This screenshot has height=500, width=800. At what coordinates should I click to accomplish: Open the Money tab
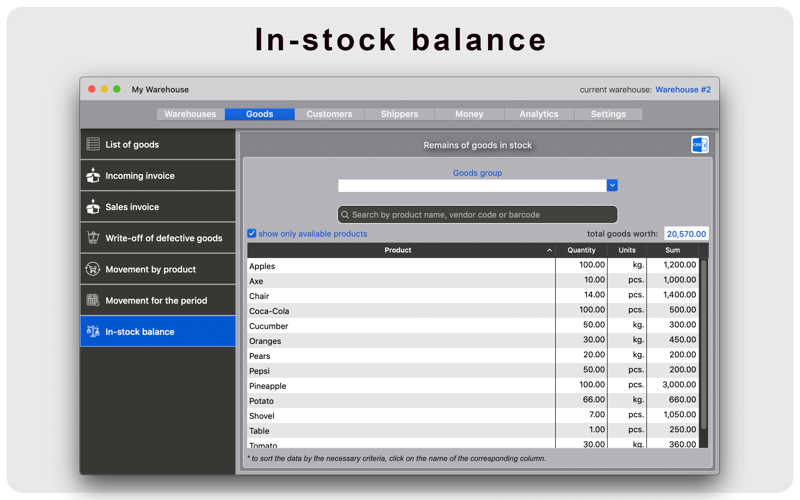(469, 114)
